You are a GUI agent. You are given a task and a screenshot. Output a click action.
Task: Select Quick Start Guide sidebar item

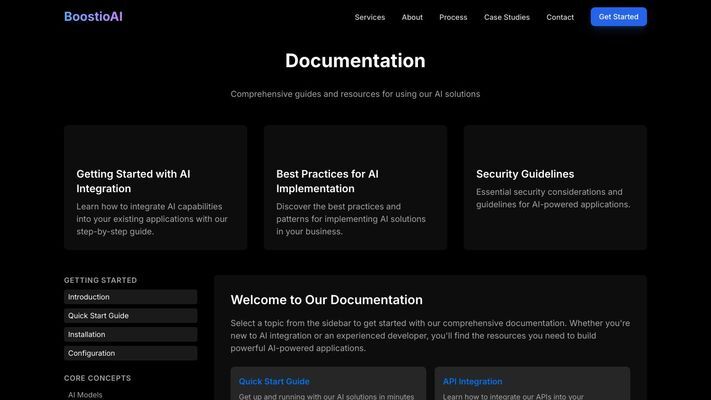click(131, 316)
